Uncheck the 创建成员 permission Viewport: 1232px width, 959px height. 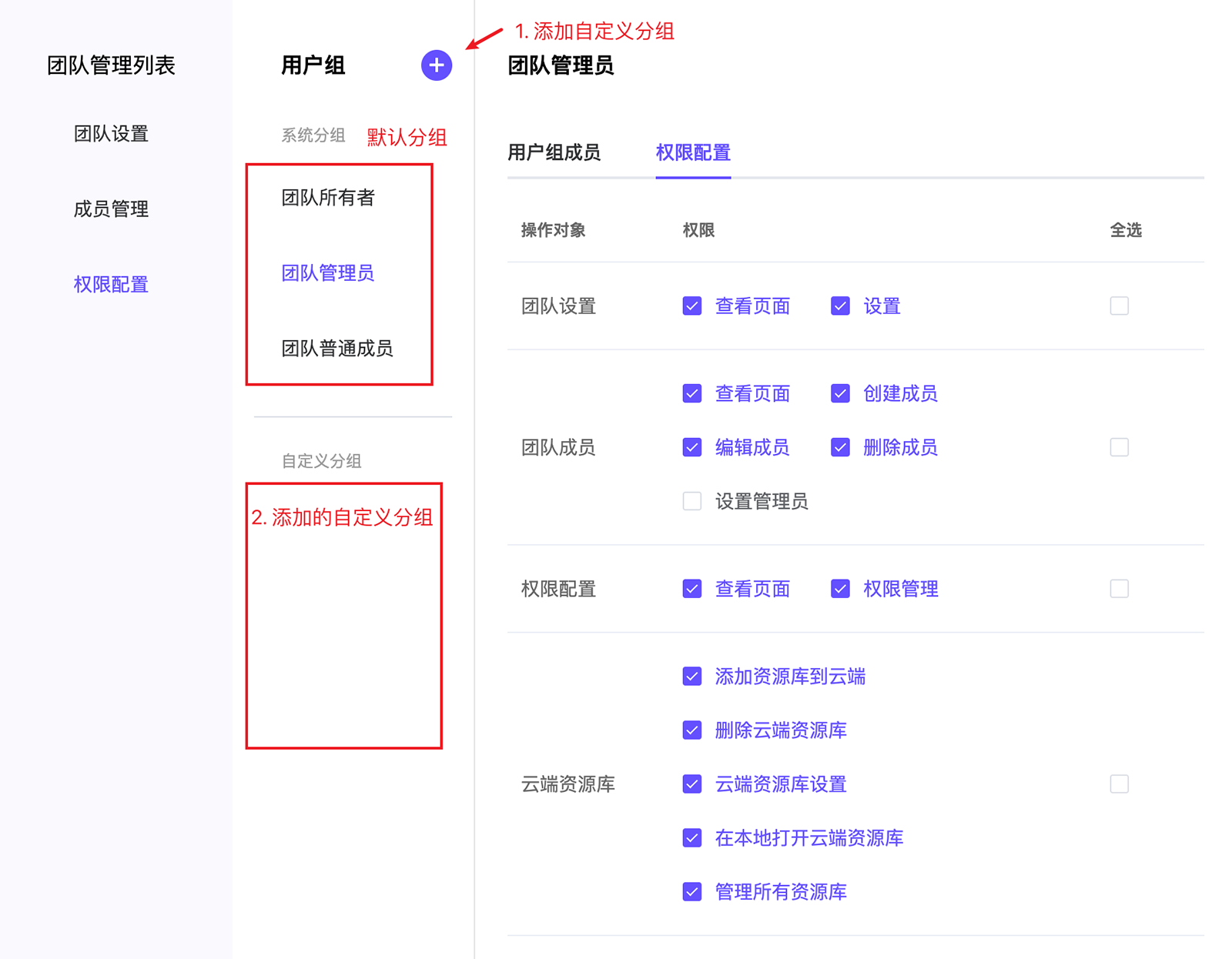pyautogui.click(x=840, y=394)
